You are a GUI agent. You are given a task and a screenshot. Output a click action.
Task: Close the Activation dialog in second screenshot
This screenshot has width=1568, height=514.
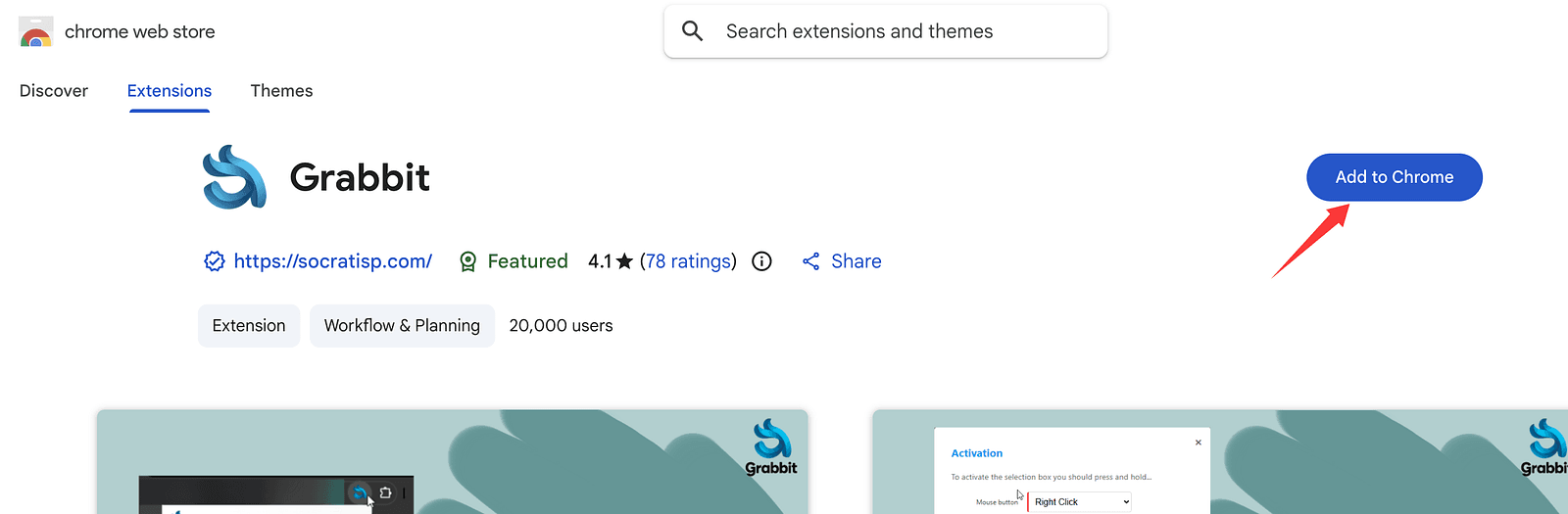point(1198,443)
